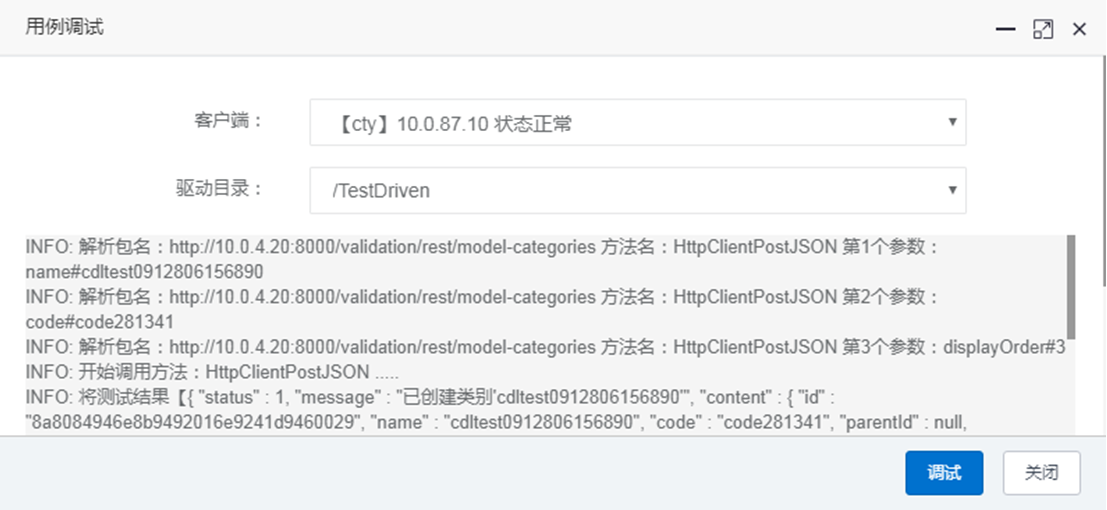Open the 驱动目录 dropdown showing /TestDriven
The image size is (1107, 510).
coord(638,191)
